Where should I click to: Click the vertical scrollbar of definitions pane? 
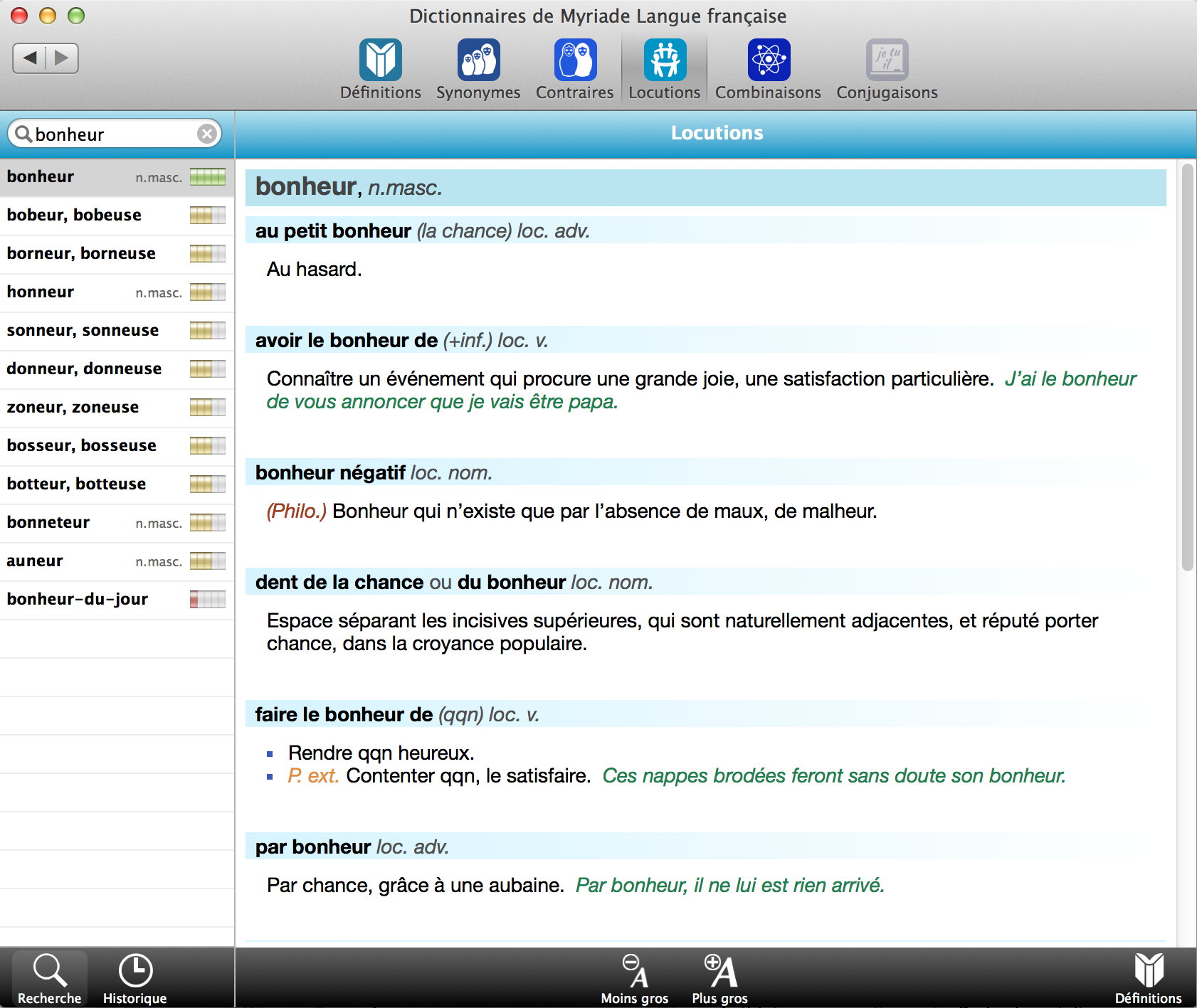coord(1187,368)
